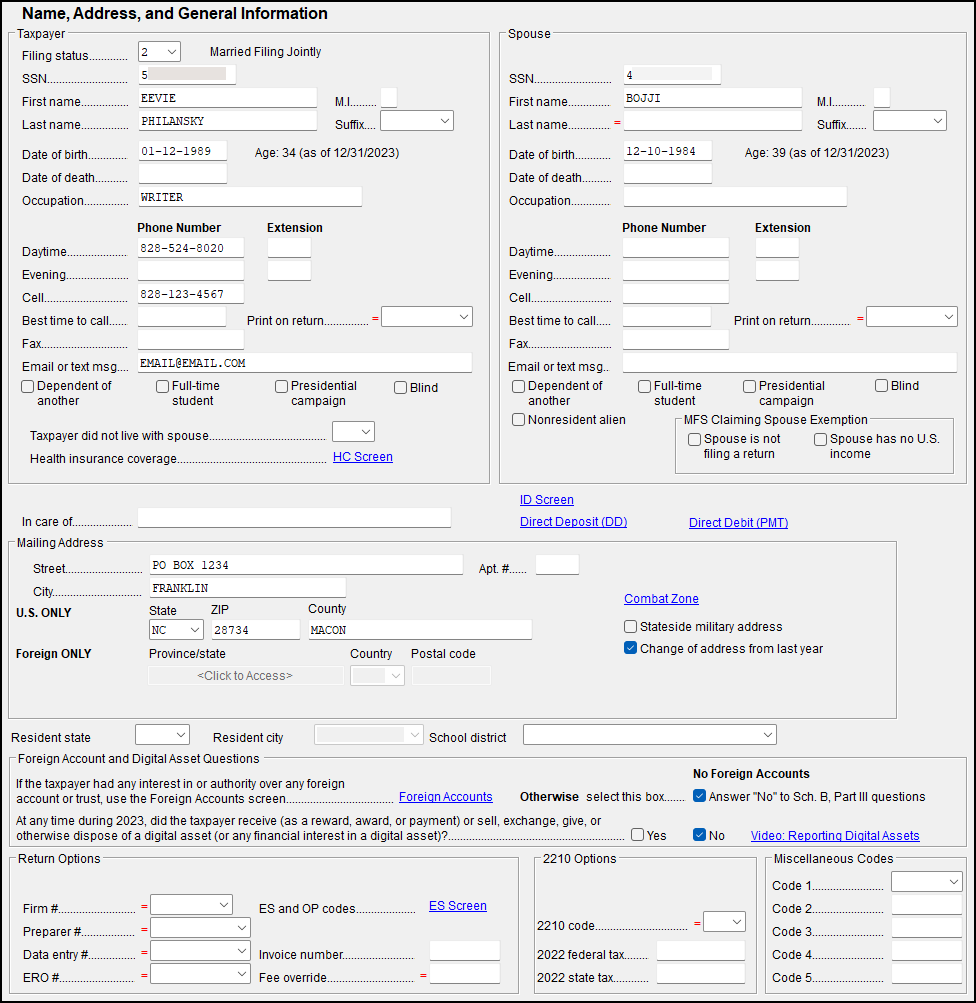Open the ES Screen link
Image resolution: width=976 pixels, height=1003 pixels.
(458, 906)
